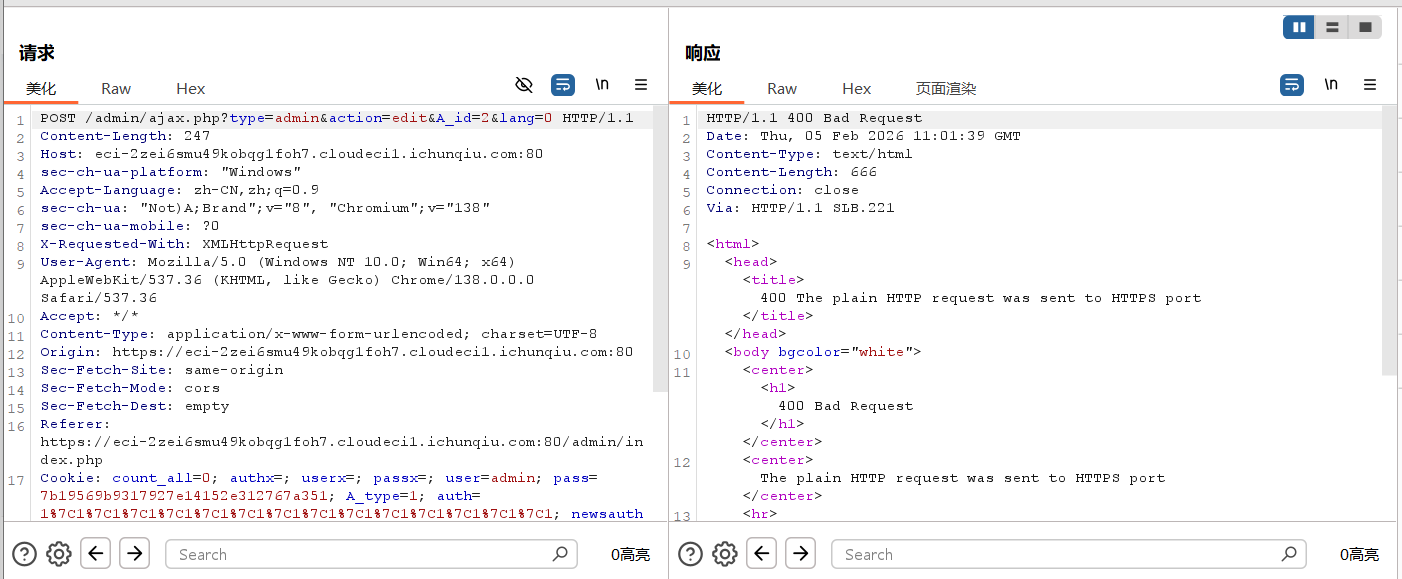Image resolution: width=1402 pixels, height=579 pixels.
Task: Switch to request 美化 tab
Action: (x=41, y=88)
